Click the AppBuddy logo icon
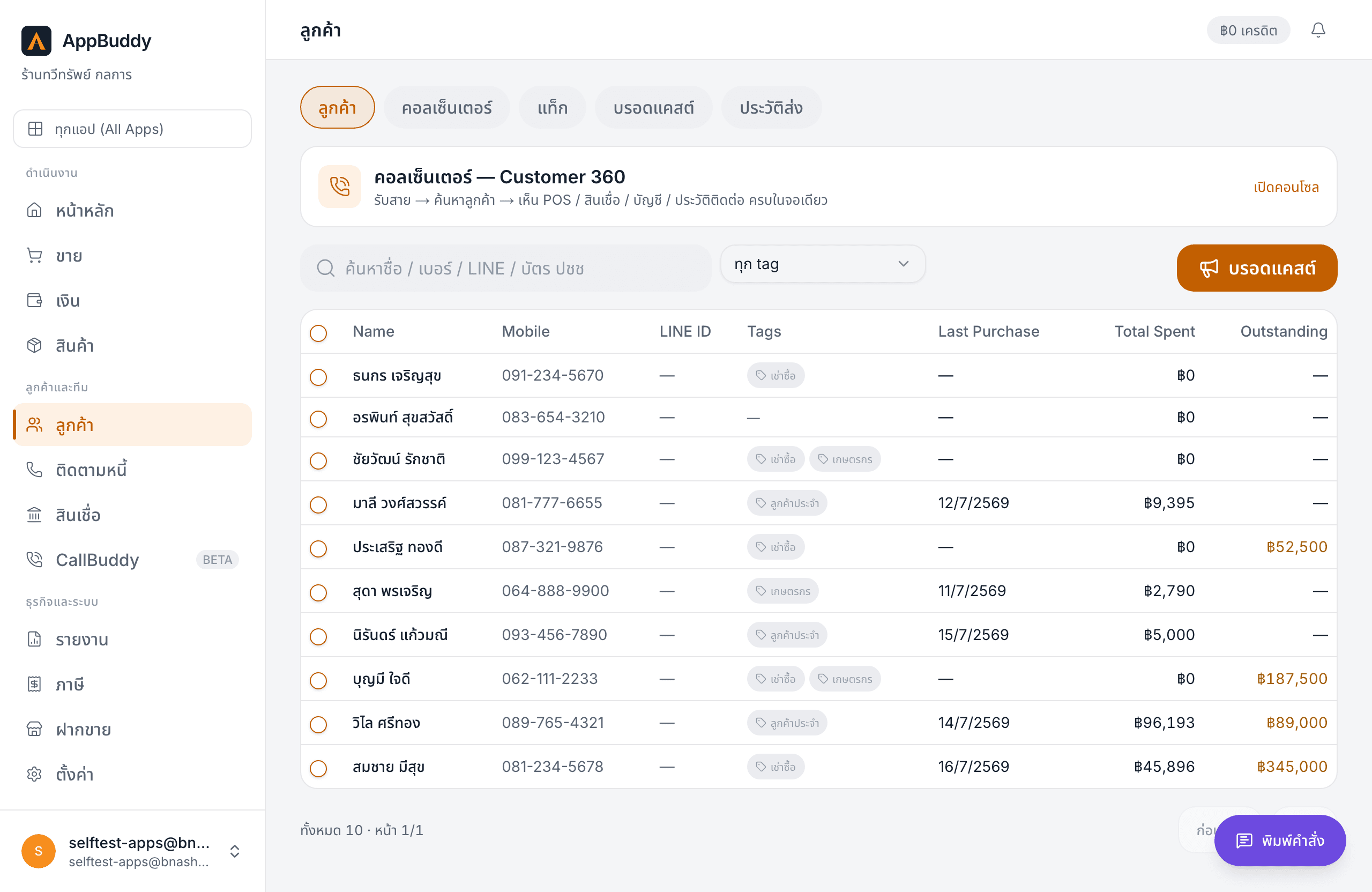1372x892 pixels. point(36,41)
